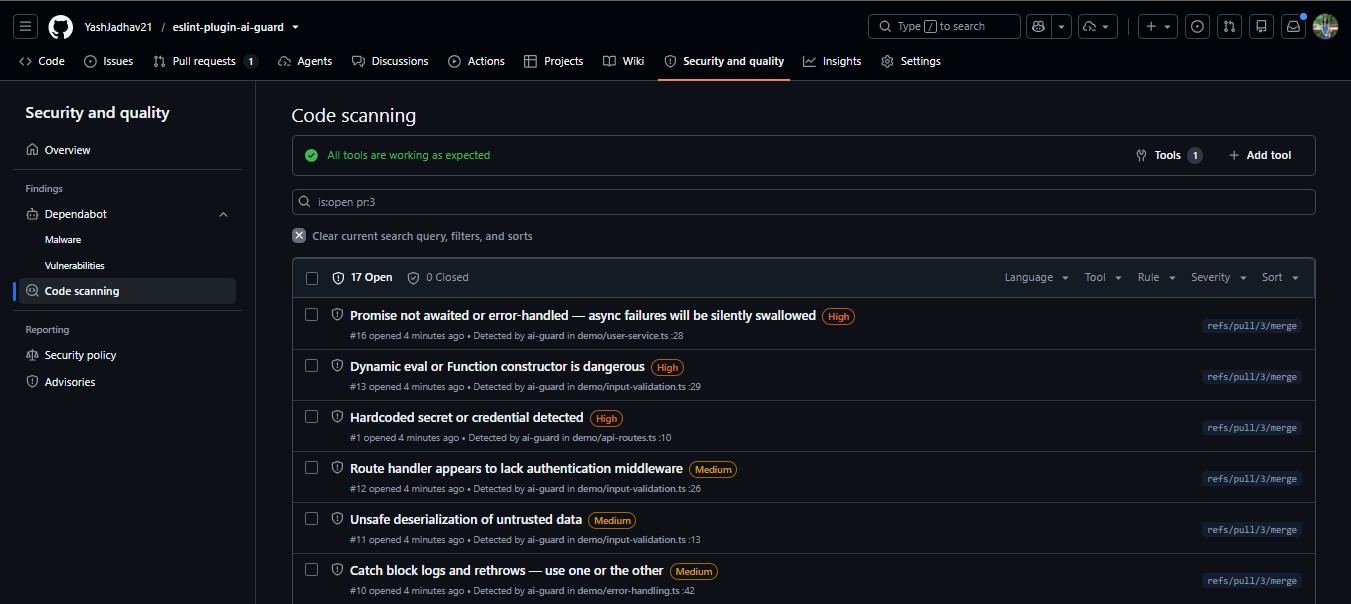Screen dimensions: 1351x604
Task: Collapse the Dependabot section chevron
Action: (x=223, y=214)
